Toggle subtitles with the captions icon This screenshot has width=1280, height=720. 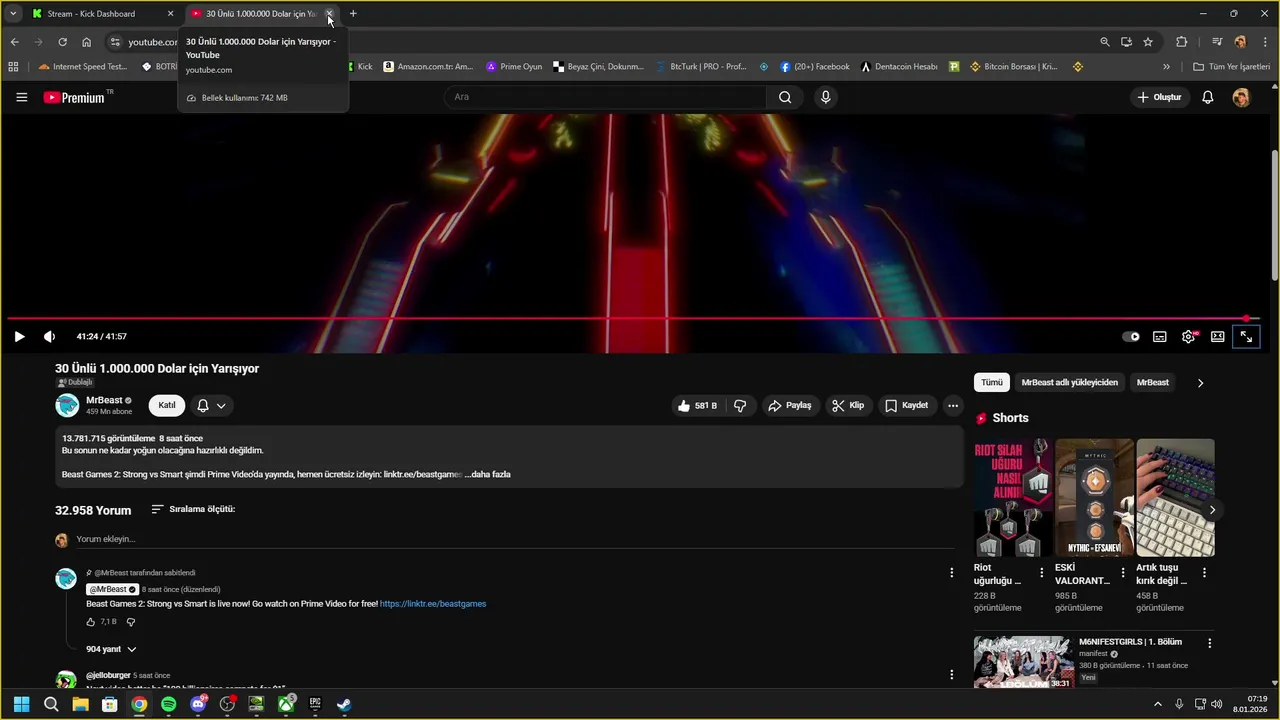coord(1160,337)
